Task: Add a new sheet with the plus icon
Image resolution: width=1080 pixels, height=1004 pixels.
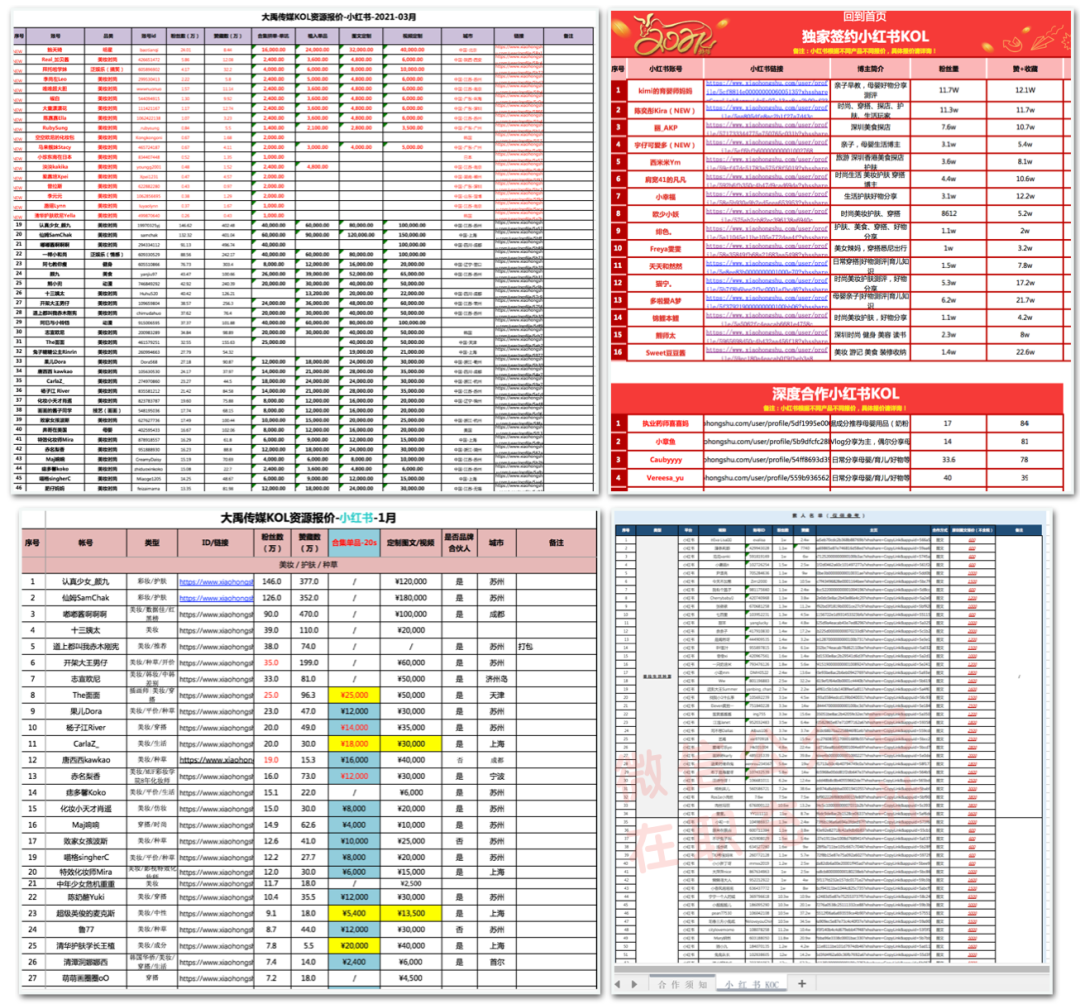Action: click(x=801, y=983)
